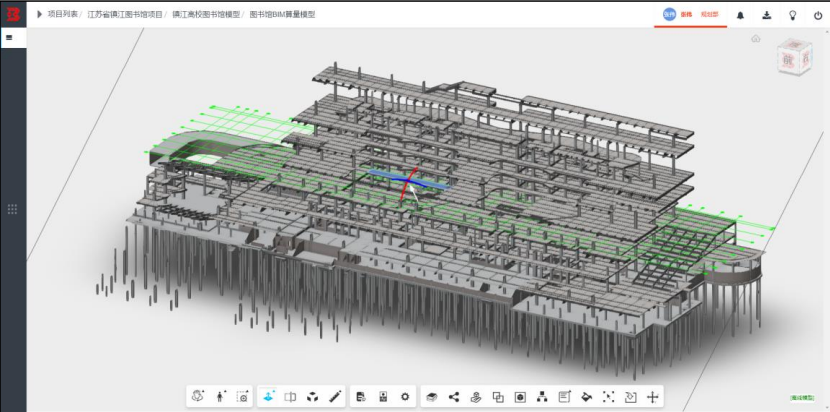Select the orbit rotate tool
Screen dimensions: 830x412
coord(198,396)
